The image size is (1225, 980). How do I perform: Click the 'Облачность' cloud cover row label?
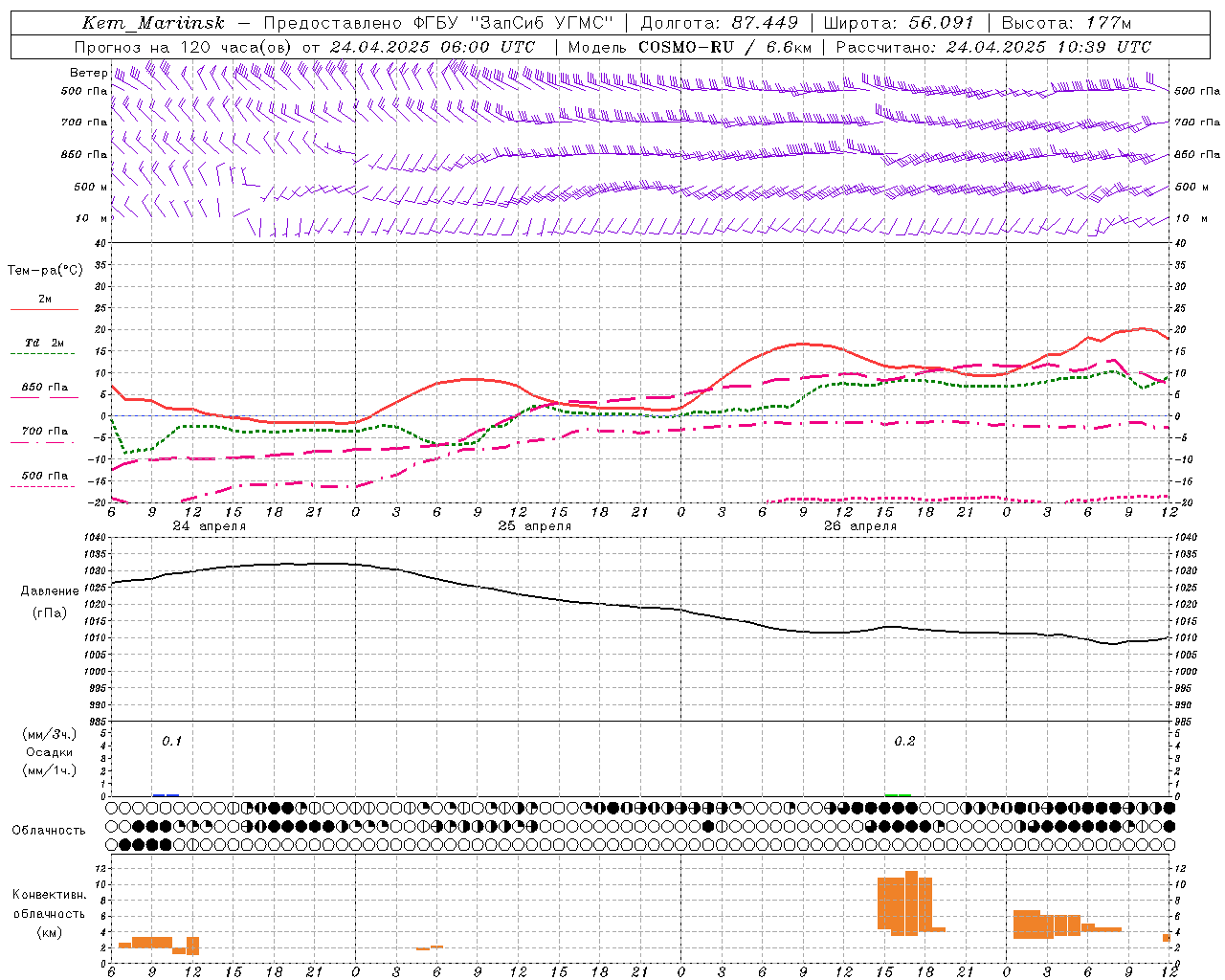point(49,831)
